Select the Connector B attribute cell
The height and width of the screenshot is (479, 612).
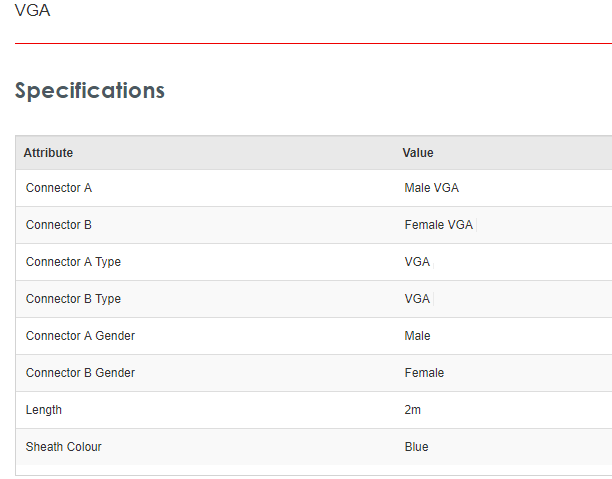point(59,225)
